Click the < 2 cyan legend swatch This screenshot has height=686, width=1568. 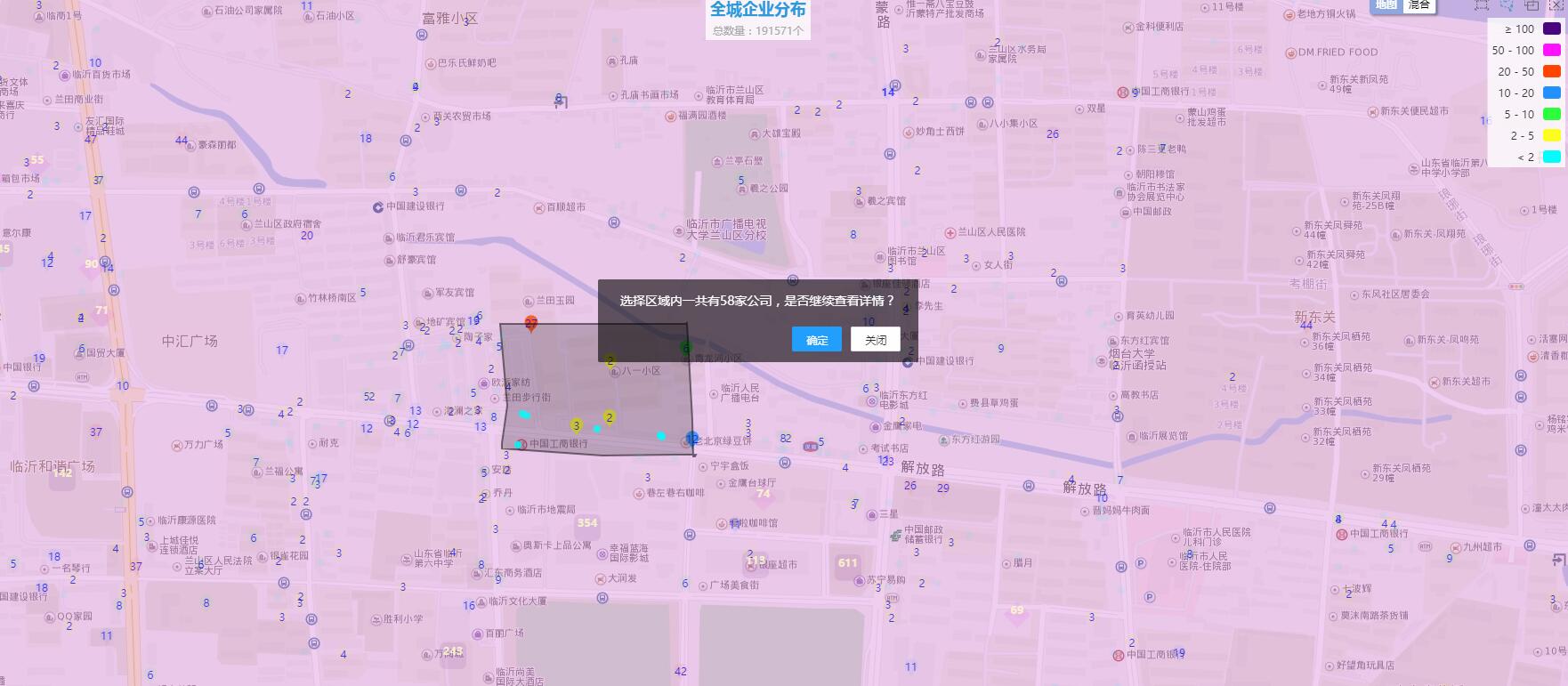click(1551, 157)
